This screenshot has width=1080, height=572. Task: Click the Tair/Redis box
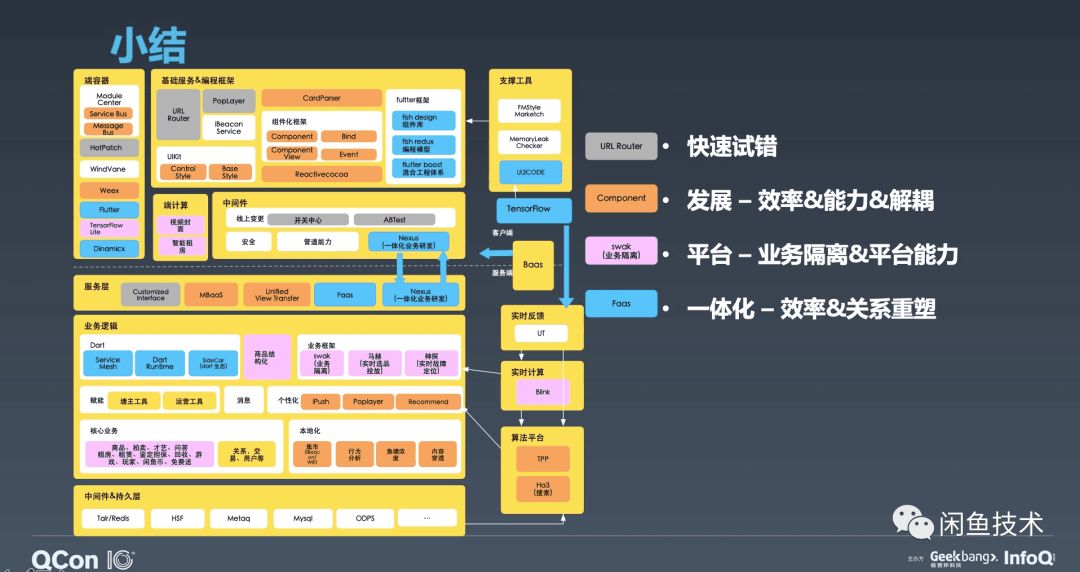pyautogui.click(x=112, y=518)
